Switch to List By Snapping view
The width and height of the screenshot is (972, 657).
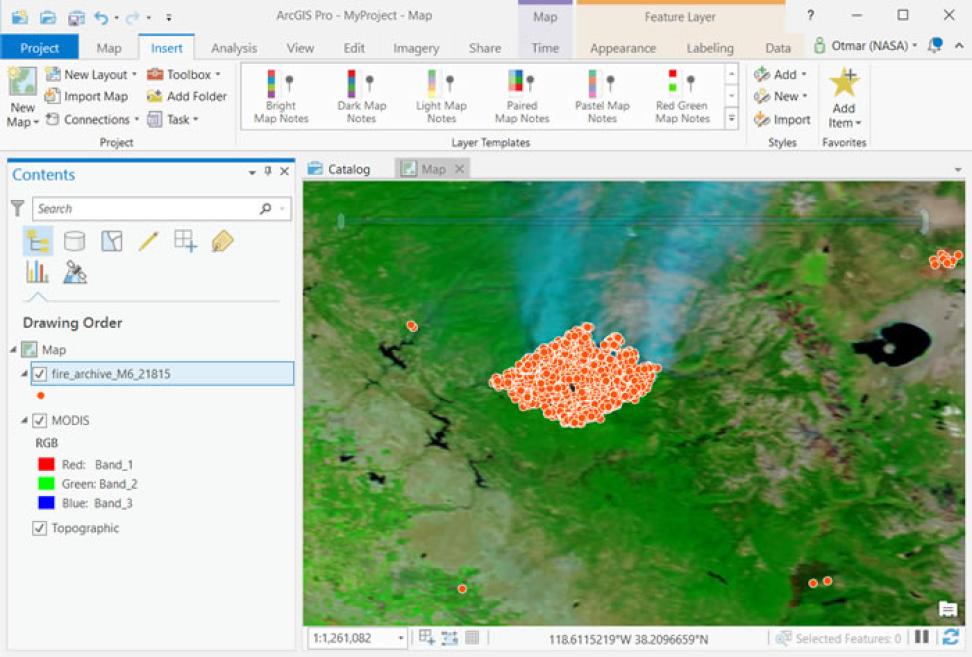[x=185, y=241]
